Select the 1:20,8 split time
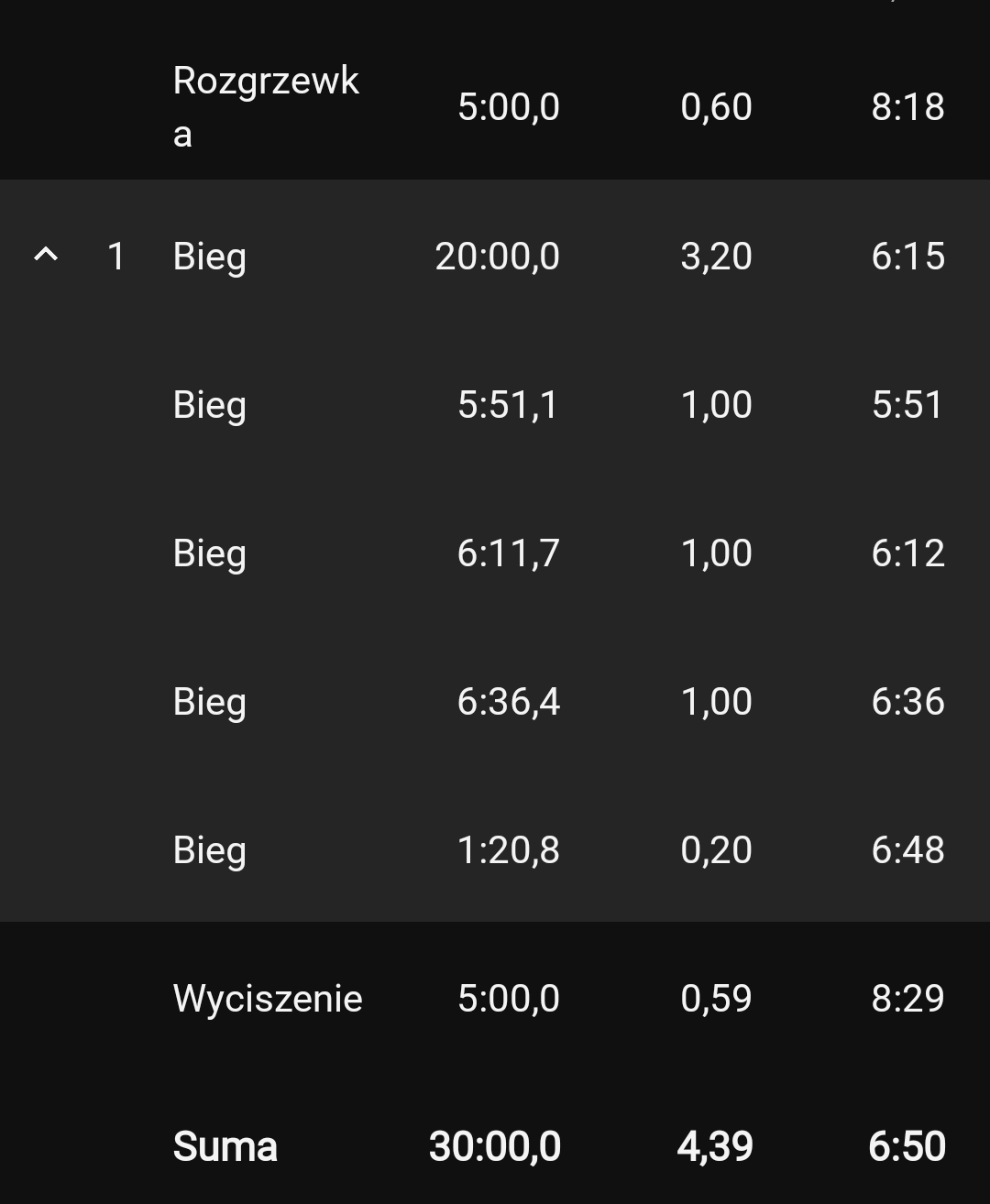990x1204 pixels. [x=508, y=850]
